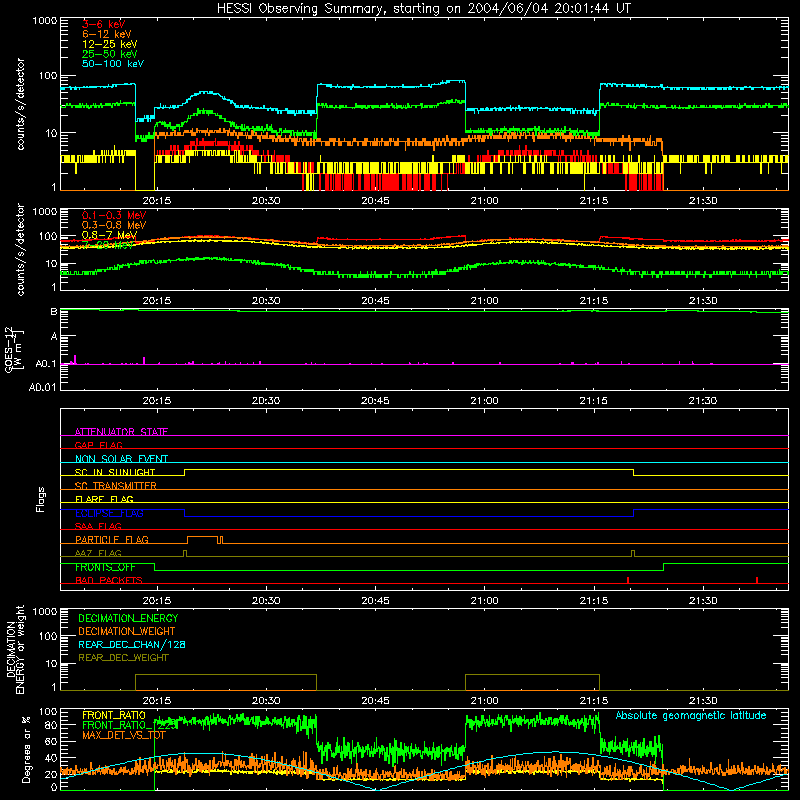Select the BAD_PACKETS flag label

coord(109,580)
